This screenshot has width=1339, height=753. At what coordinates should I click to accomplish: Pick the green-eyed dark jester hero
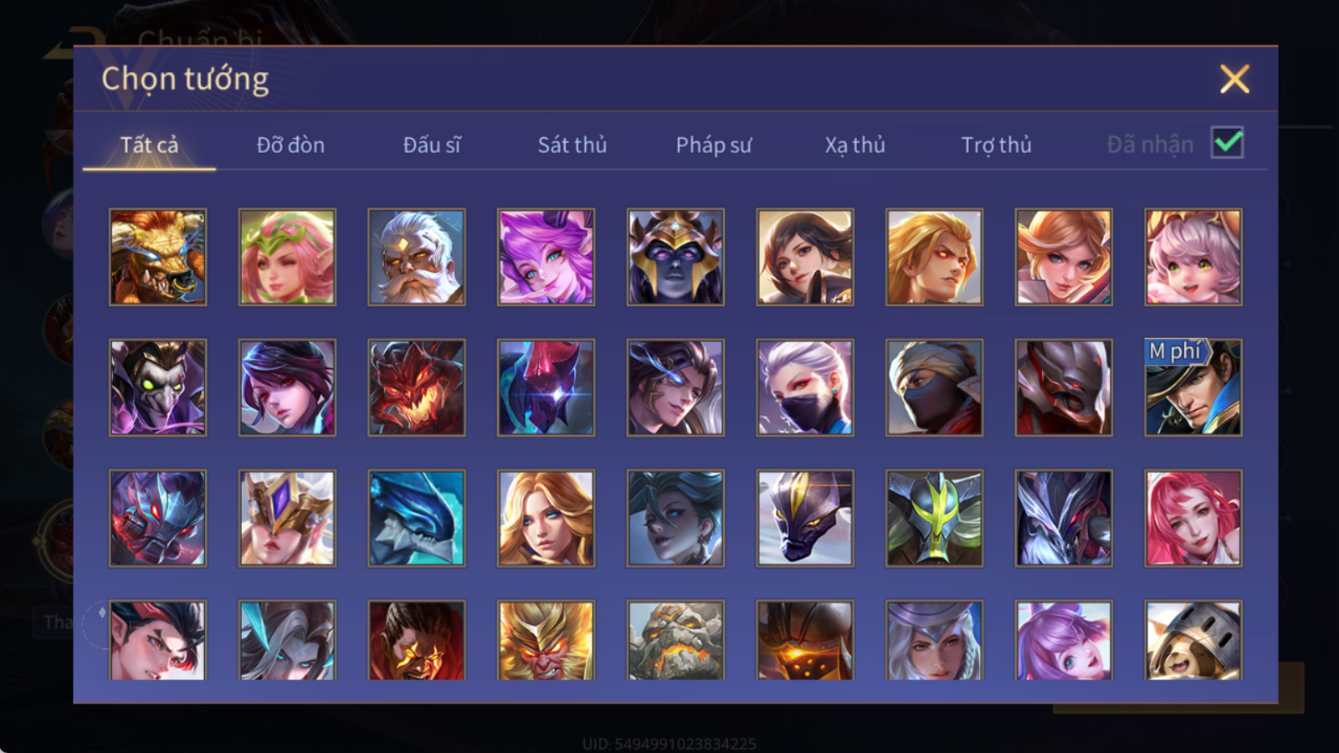[158, 387]
